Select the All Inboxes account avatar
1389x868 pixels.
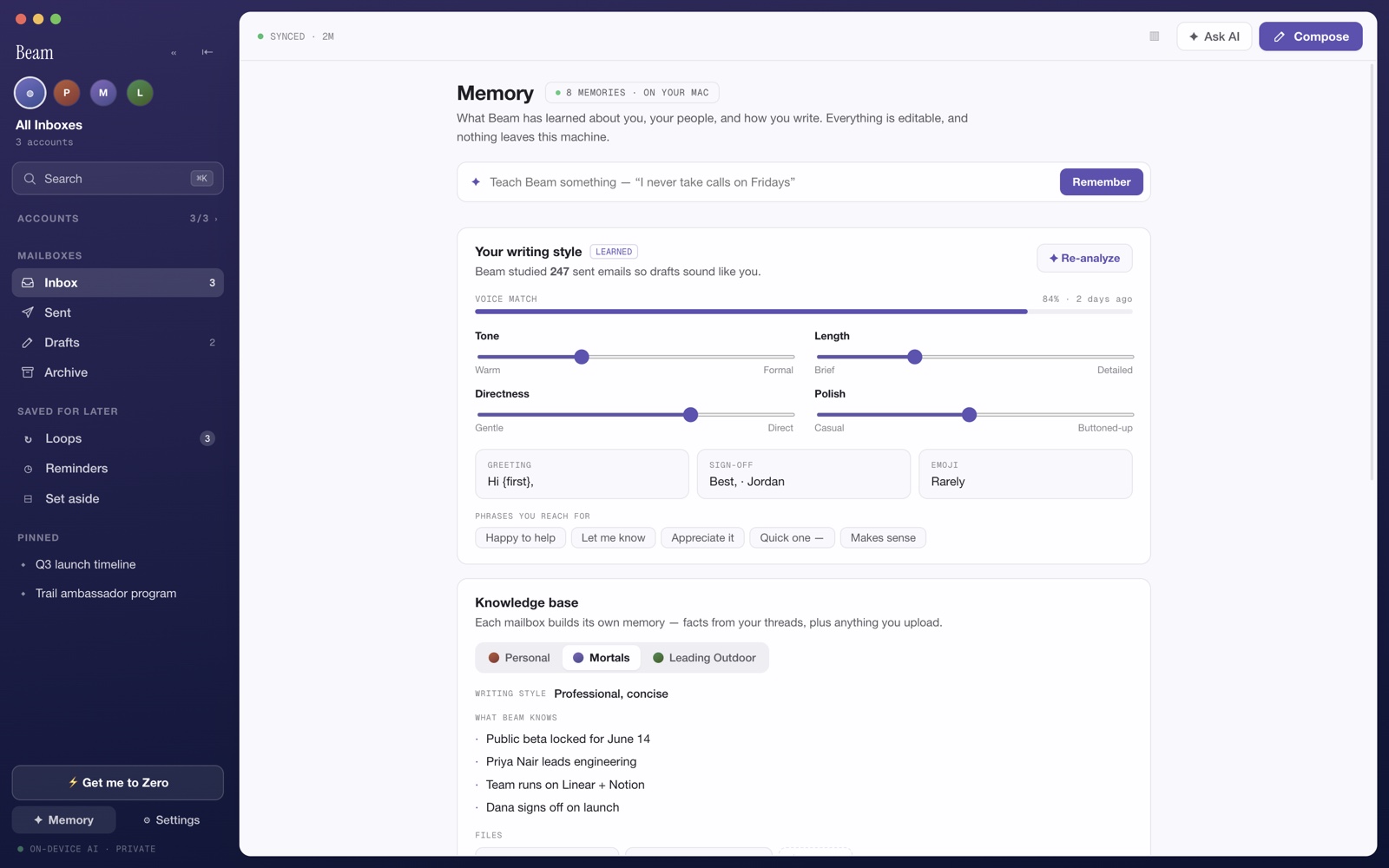click(x=30, y=93)
